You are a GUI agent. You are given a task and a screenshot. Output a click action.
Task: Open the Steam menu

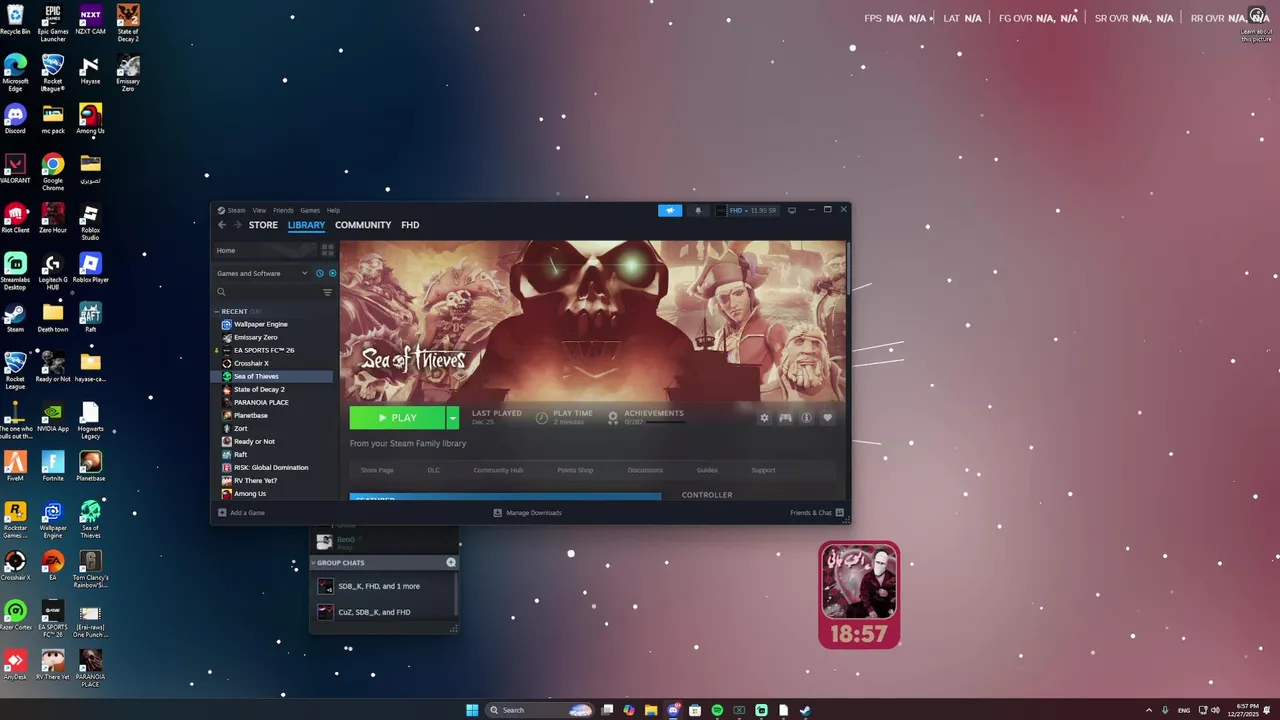(236, 210)
